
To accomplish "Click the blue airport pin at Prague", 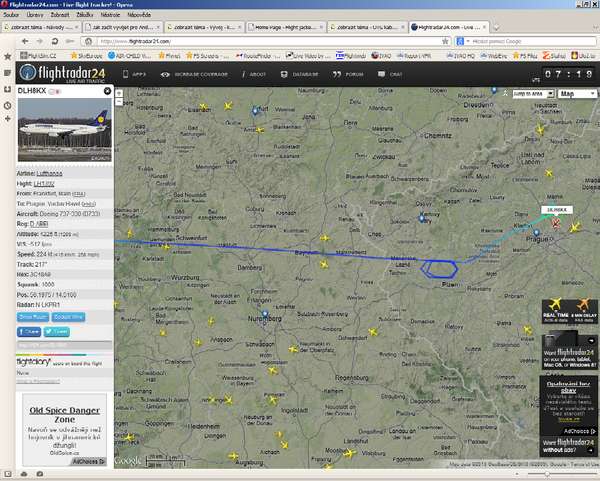I will point(536,232).
